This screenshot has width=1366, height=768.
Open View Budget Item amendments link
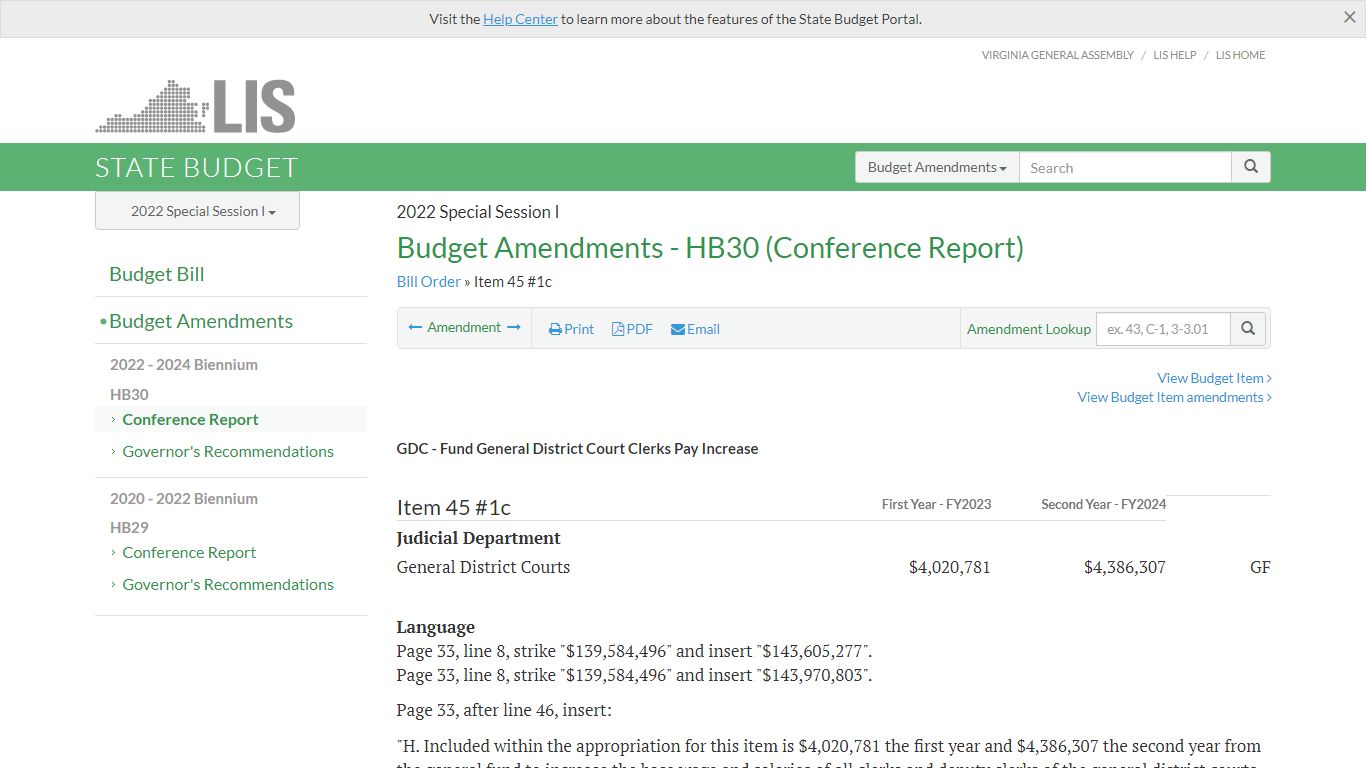pyautogui.click(x=1174, y=397)
